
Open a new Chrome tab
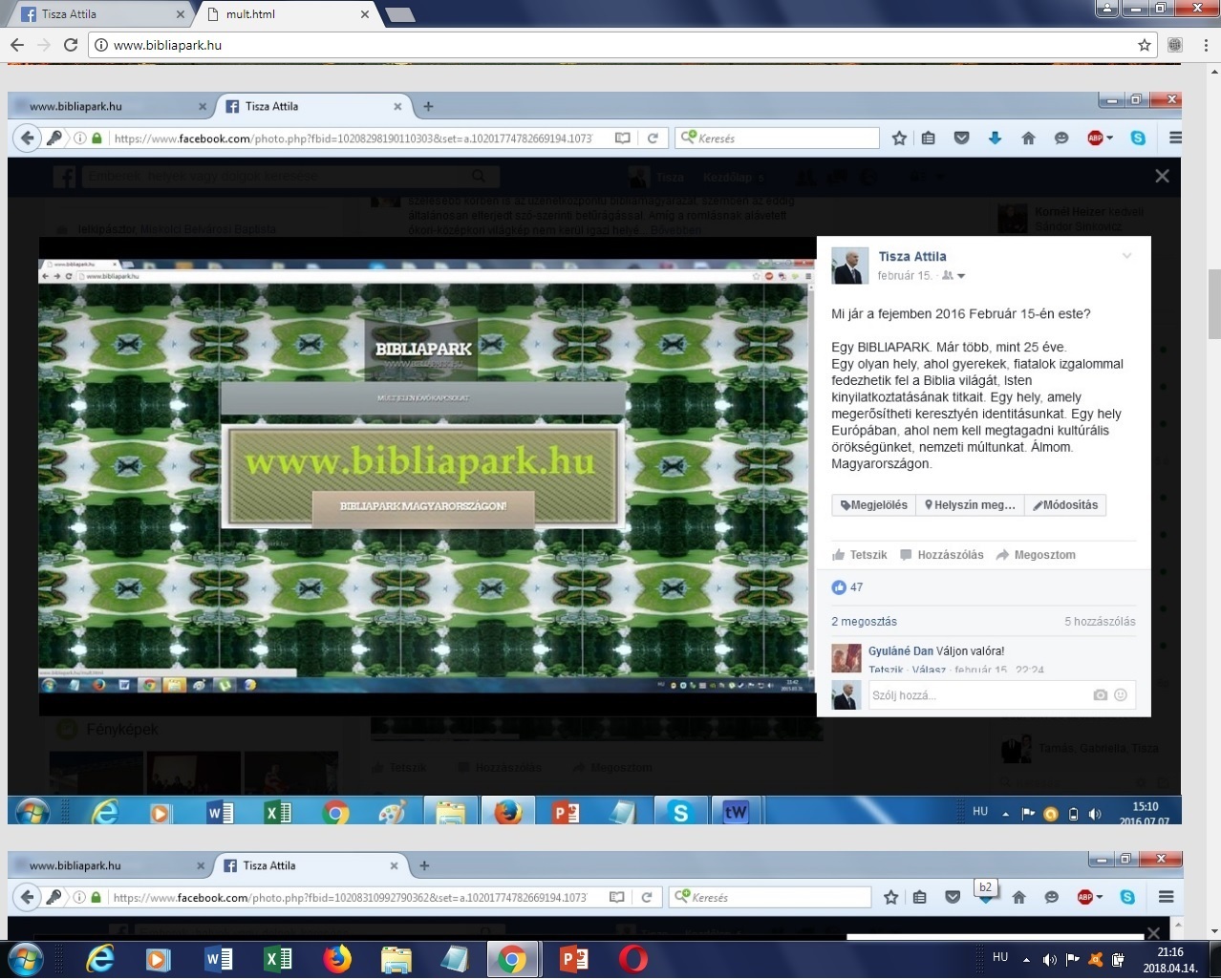coord(400,14)
